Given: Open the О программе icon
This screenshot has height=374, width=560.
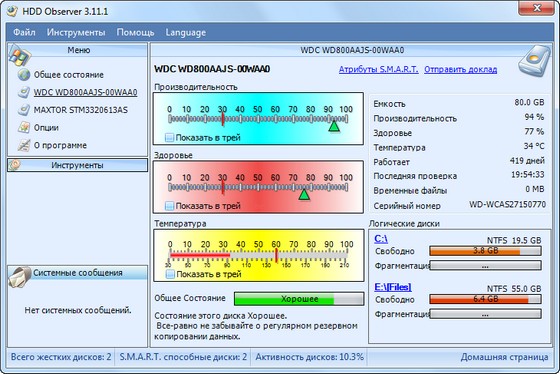Looking at the screenshot, I should point(24,145).
